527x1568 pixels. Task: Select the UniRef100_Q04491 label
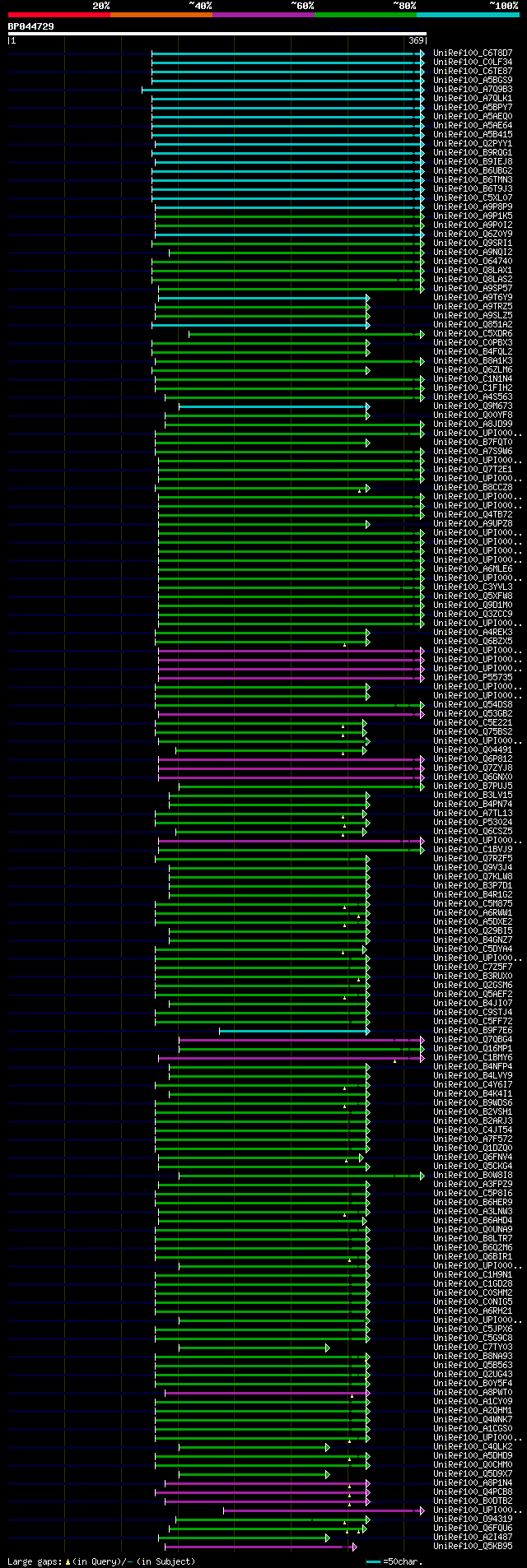[x=473, y=749]
